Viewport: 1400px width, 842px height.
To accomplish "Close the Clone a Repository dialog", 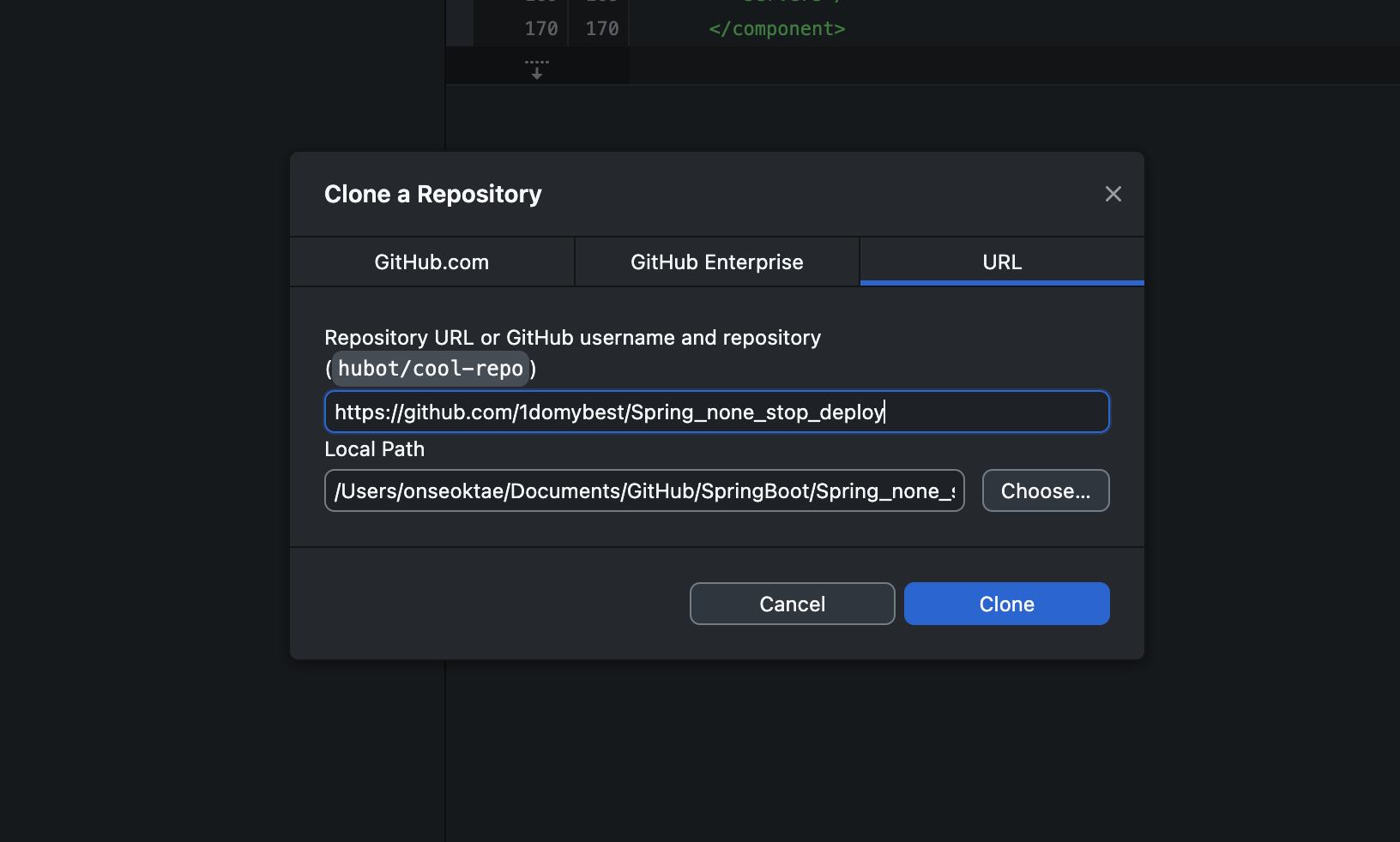I will pos(1113,194).
